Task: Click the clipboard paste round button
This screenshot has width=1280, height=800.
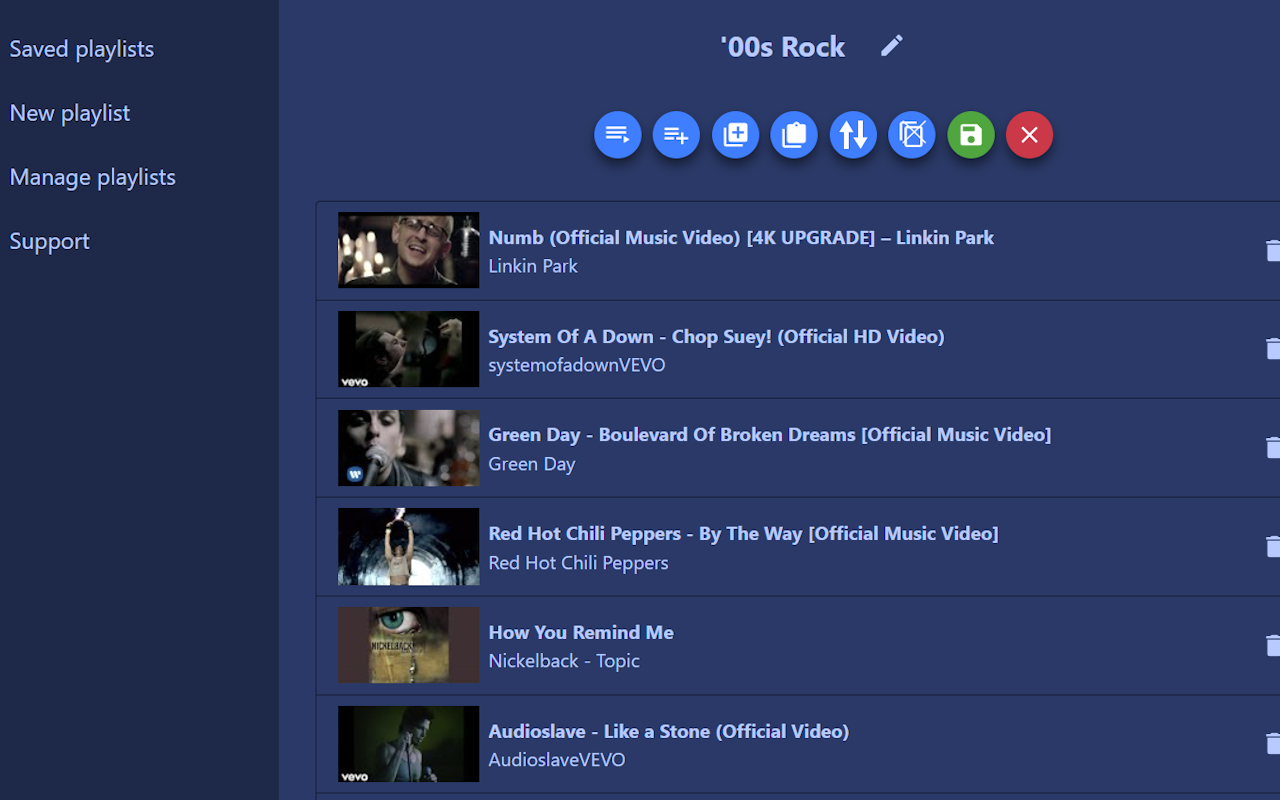Action: 794,135
